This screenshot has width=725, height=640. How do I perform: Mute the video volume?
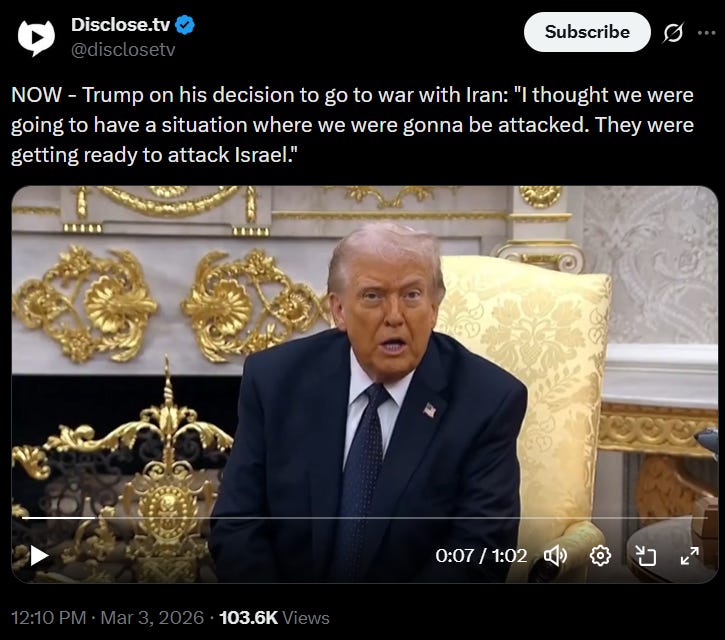click(x=555, y=555)
